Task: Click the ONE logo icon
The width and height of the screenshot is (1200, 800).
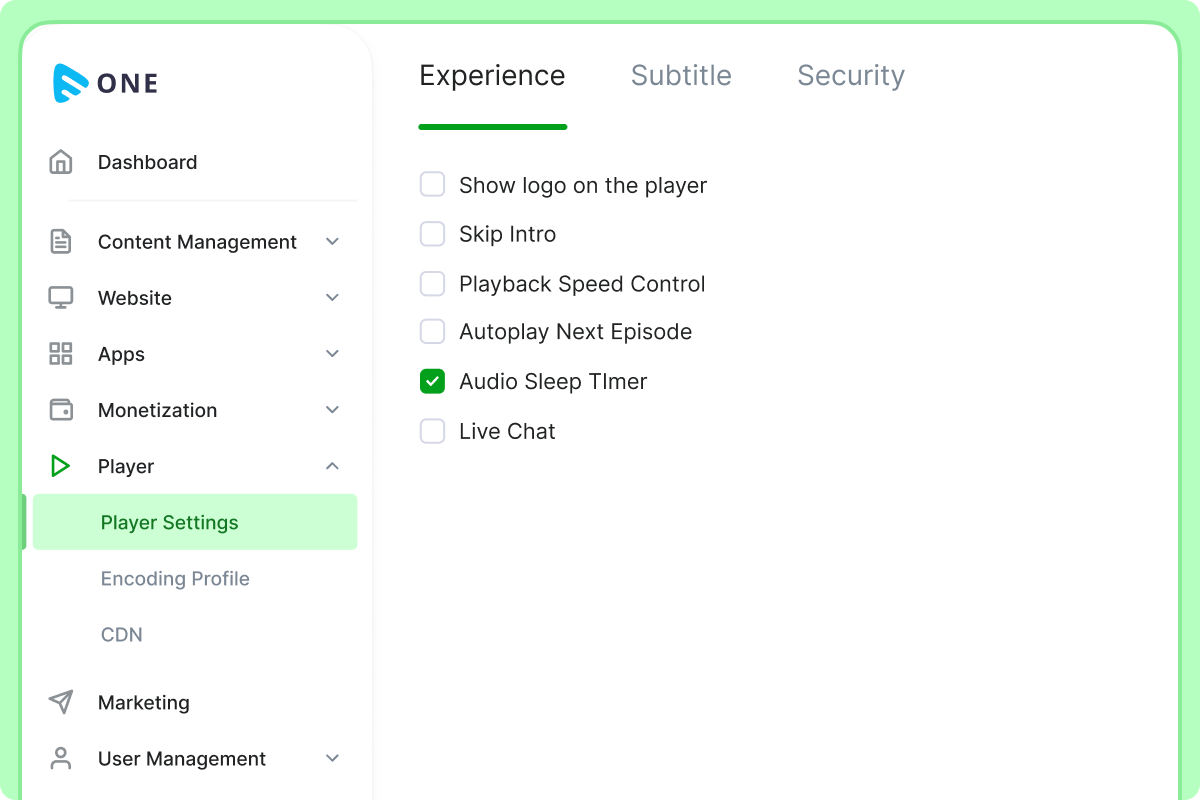Action: coord(71,83)
